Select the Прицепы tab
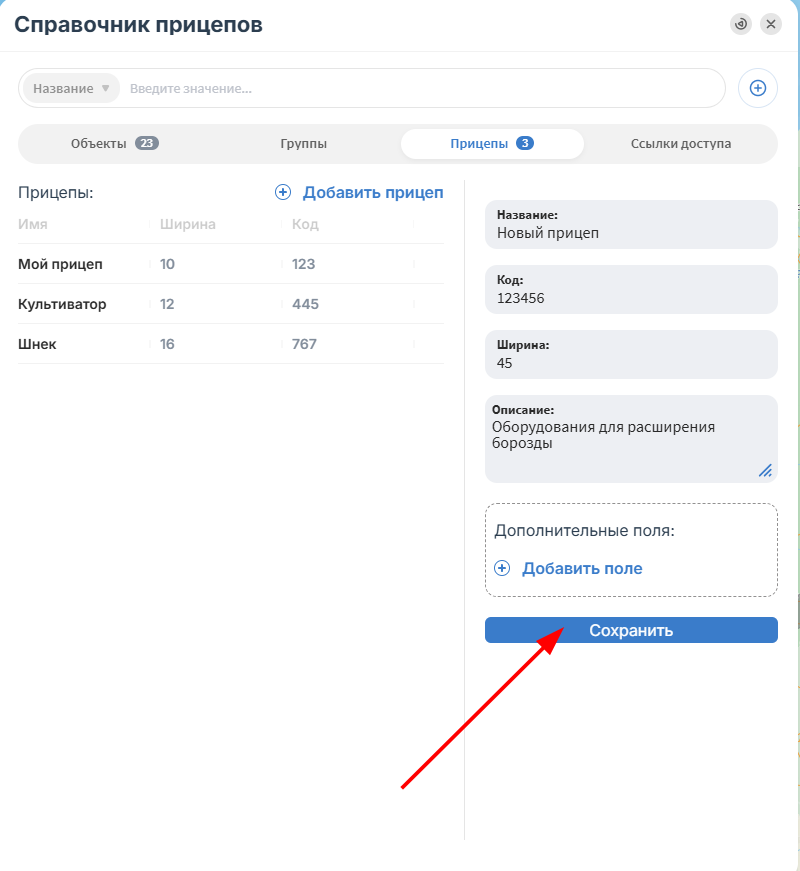 tap(492, 143)
